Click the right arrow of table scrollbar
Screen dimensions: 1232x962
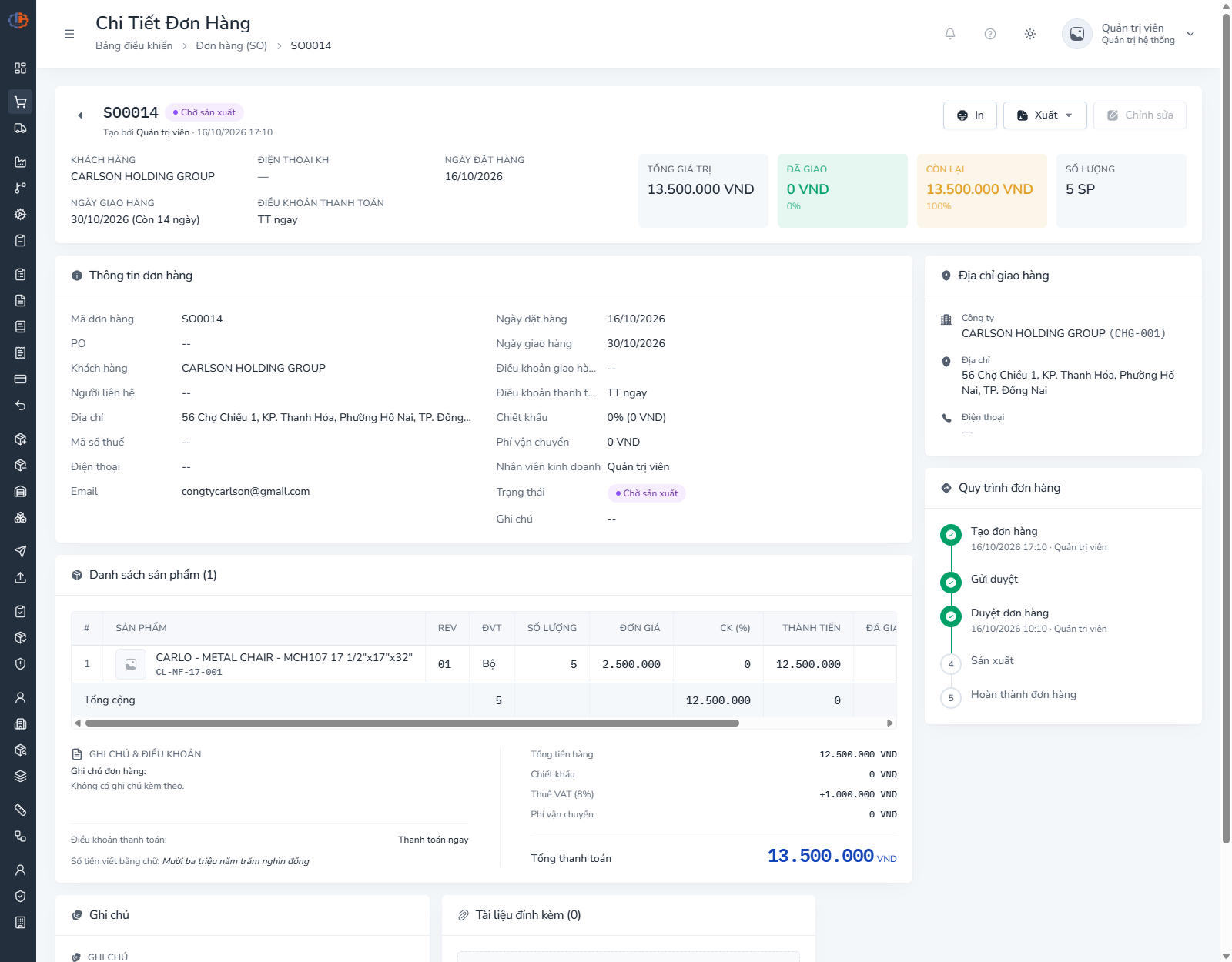[x=890, y=723]
